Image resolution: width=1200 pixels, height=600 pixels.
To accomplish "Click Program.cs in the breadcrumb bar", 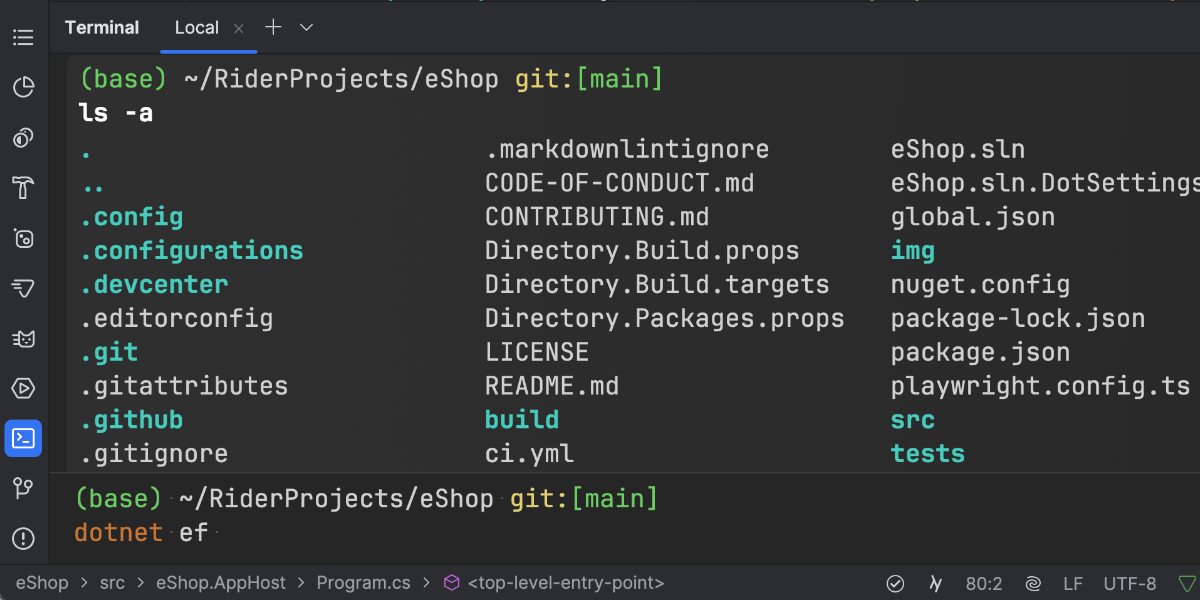I will pyautogui.click(x=363, y=583).
